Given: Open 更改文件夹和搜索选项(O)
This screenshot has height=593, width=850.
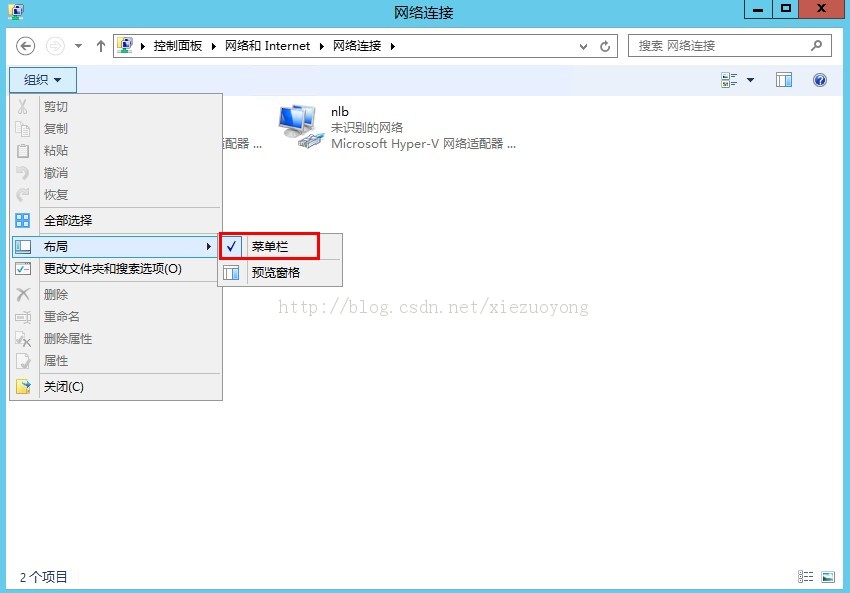Looking at the screenshot, I should 116,269.
